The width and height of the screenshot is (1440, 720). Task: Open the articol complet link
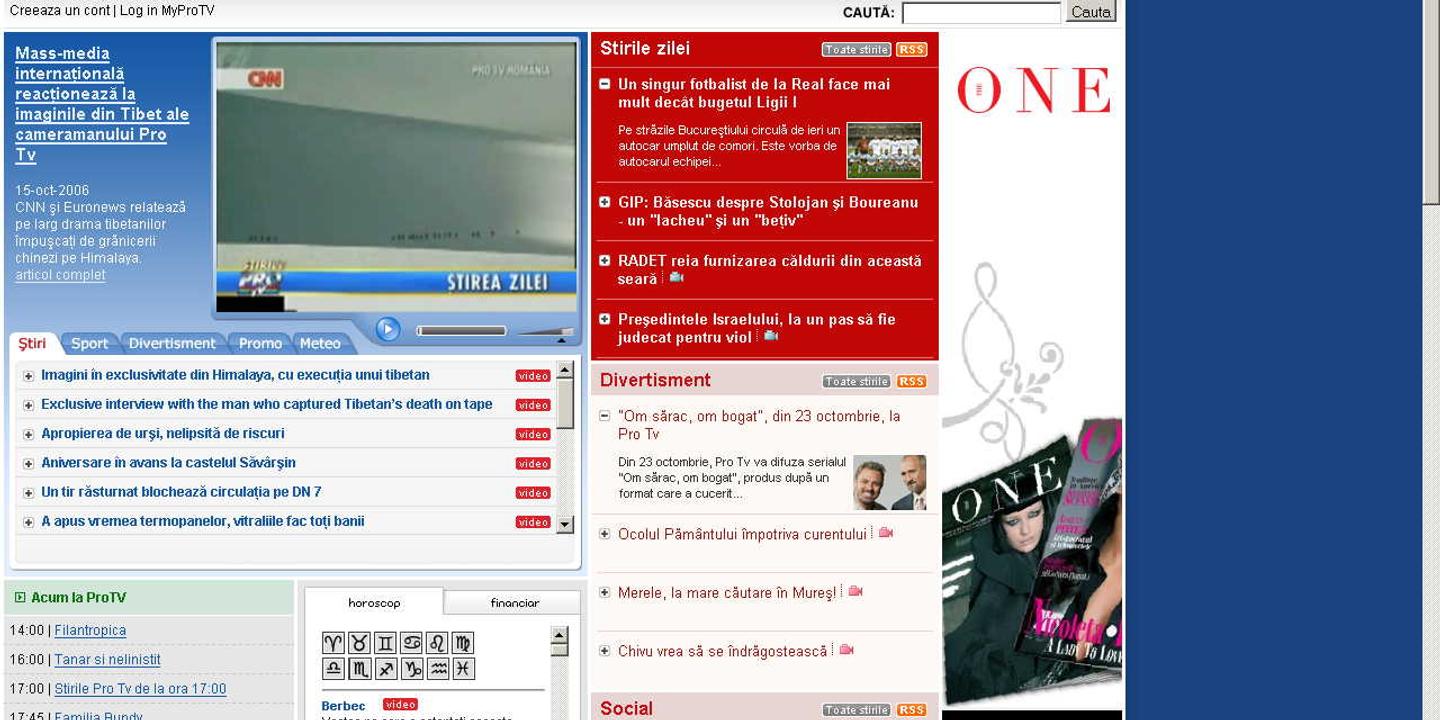pos(60,275)
